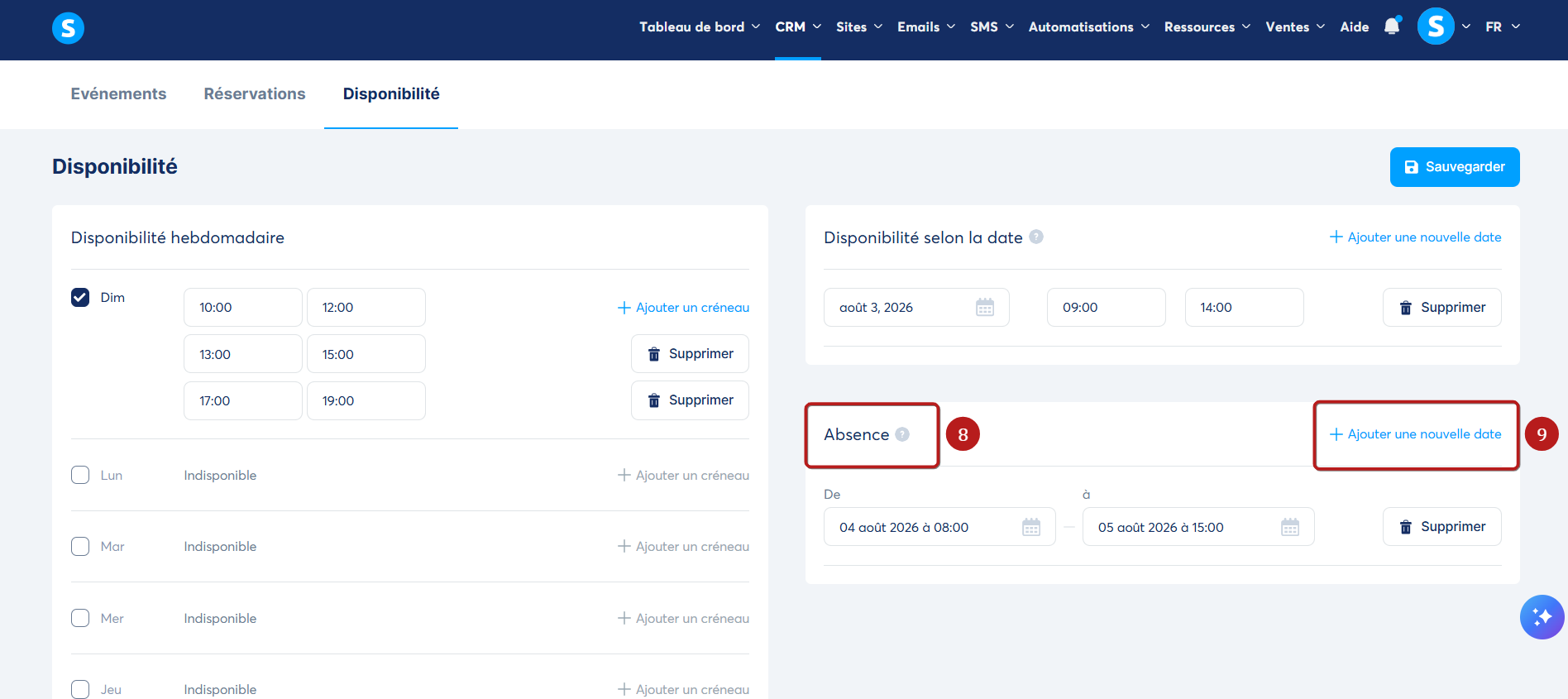Switch to the Evénements tab

pyautogui.click(x=118, y=93)
